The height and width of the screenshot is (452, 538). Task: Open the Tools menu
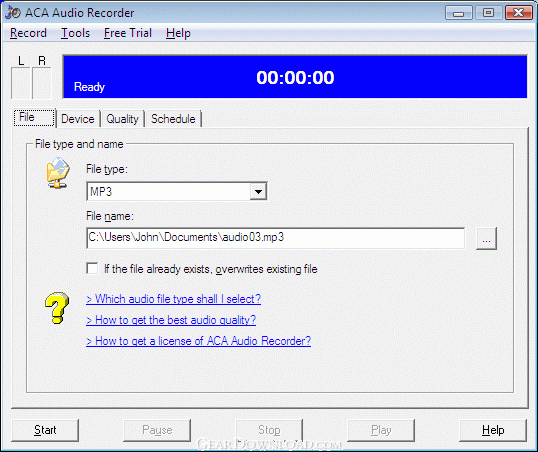75,33
